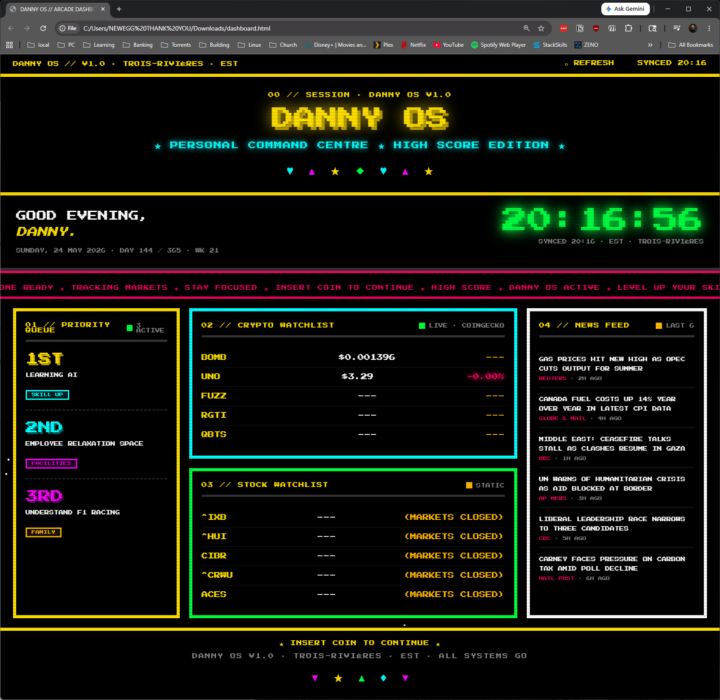Viewport: 720px width, 700px height.
Task: Open the red square extension icon
Action: (563, 28)
